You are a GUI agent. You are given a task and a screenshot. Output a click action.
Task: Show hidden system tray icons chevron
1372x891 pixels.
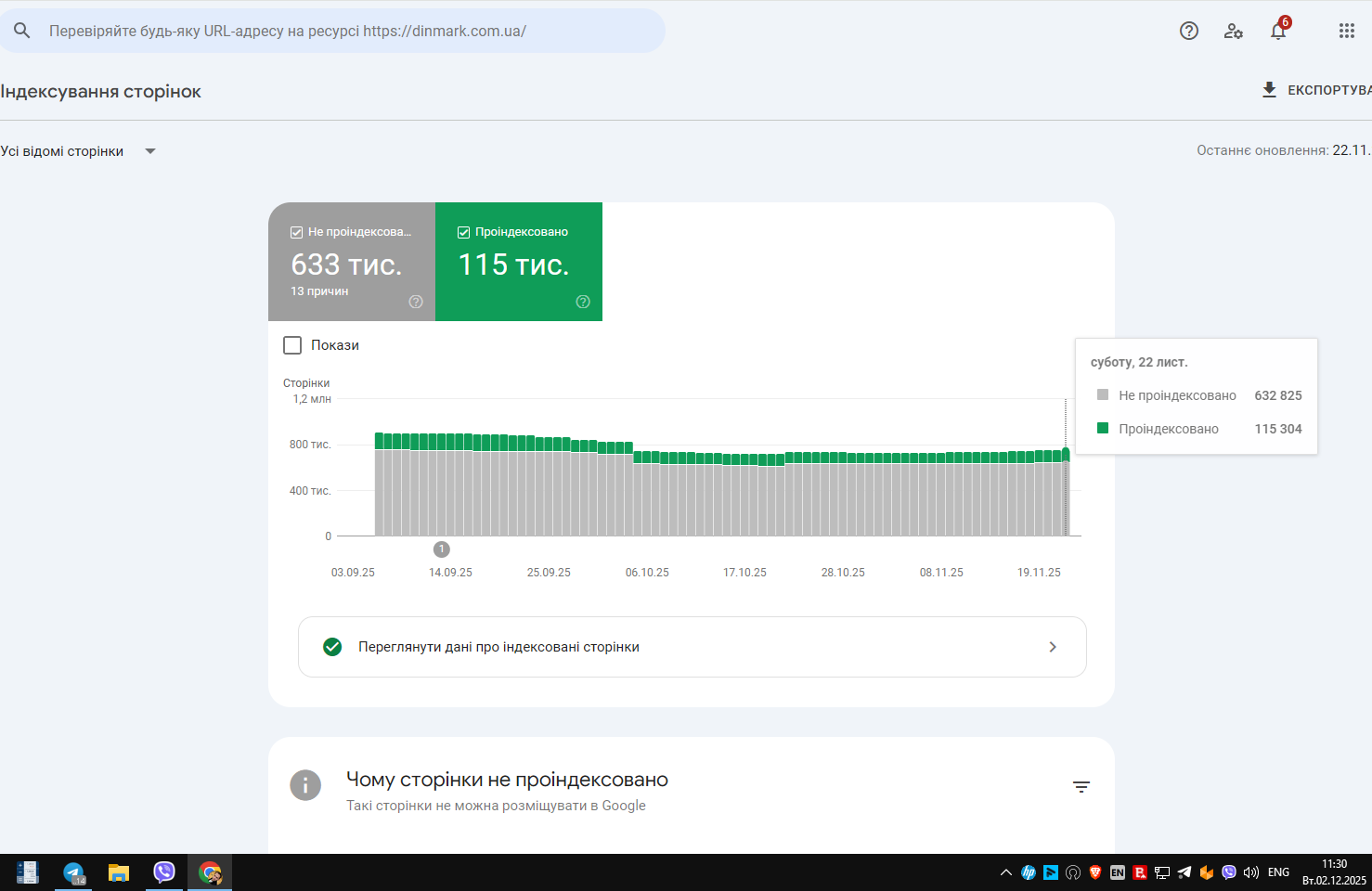click(x=1006, y=872)
